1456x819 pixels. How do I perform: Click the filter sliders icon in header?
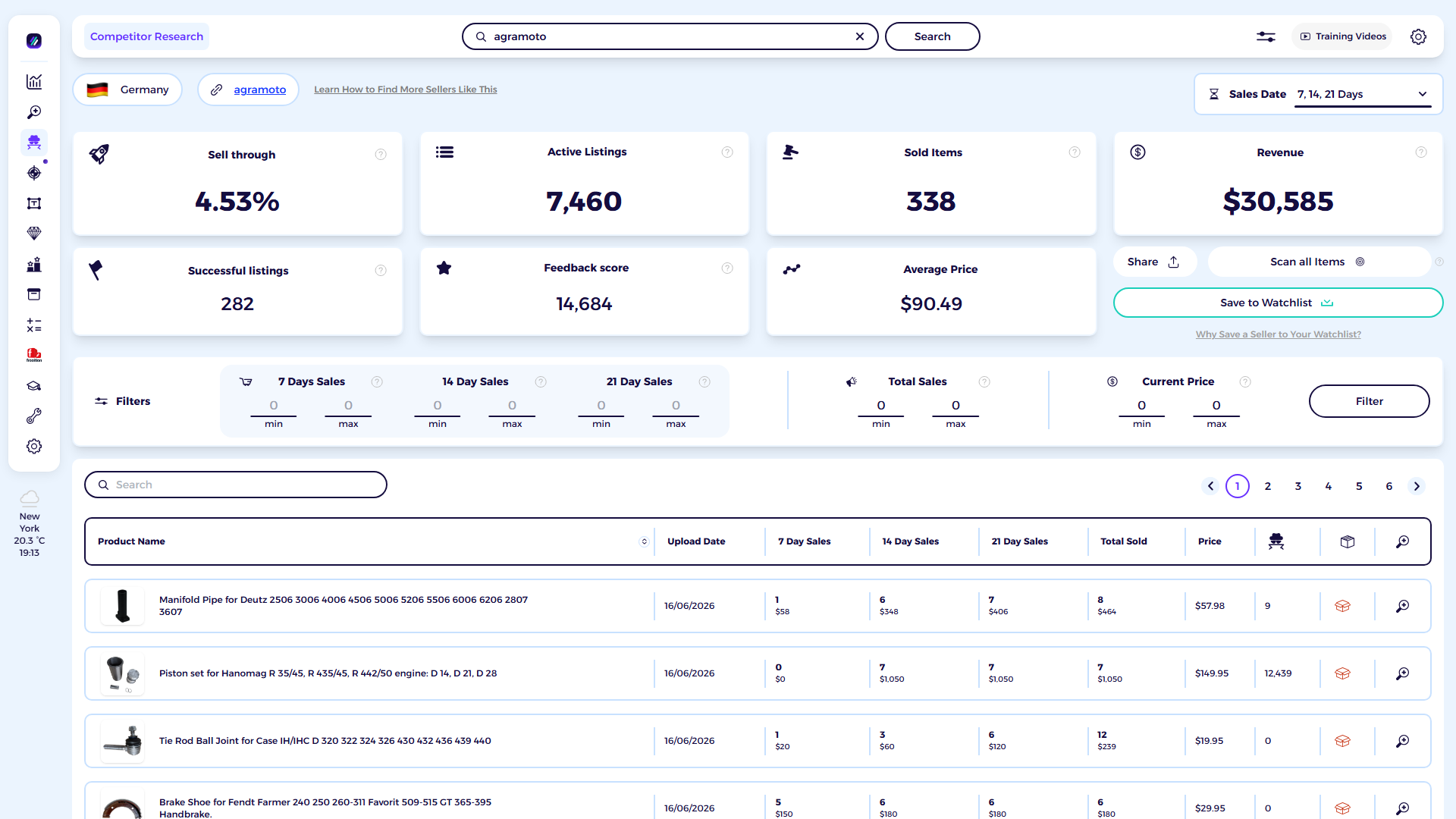pos(1266,36)
